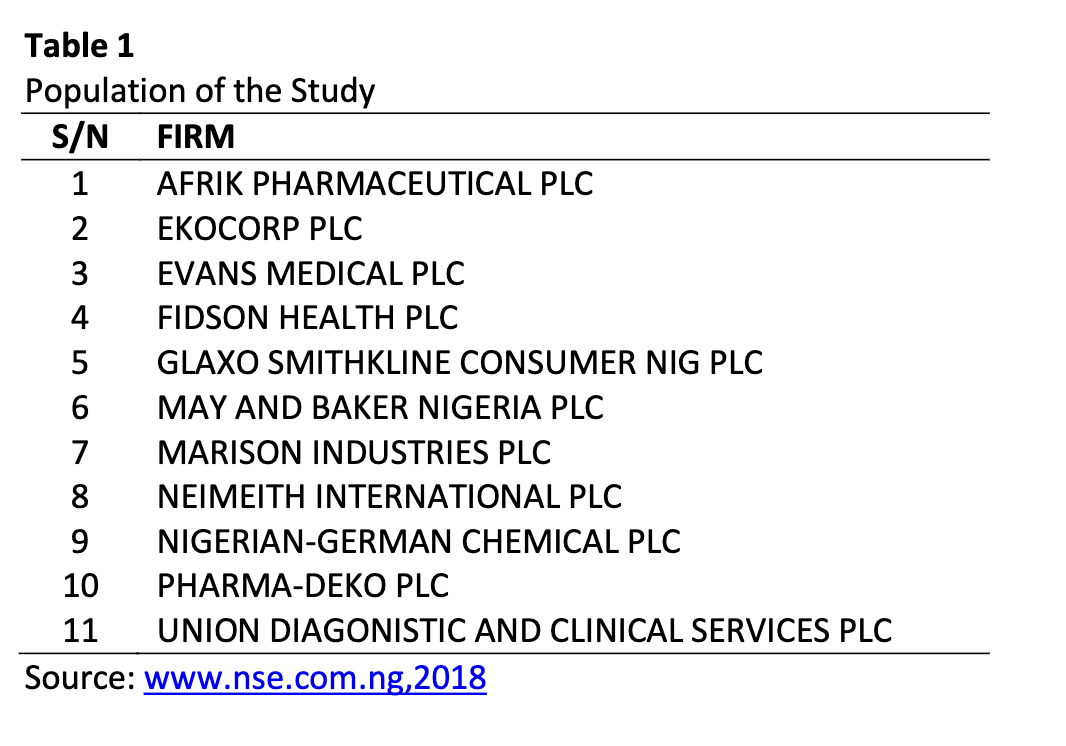Screen dimensions: 1066x746
Task: Open the www.nse.com.ng,2018 source link
Action: 315,679
